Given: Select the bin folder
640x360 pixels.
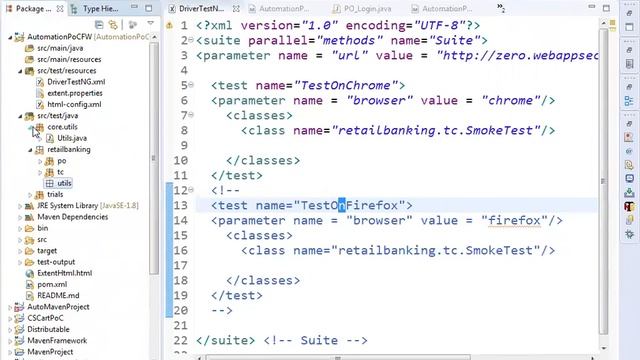Looking at the screenshot, I should (x=42, y=228).
